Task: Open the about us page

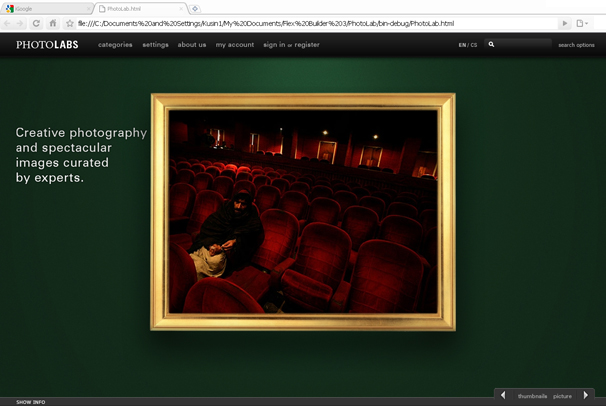Action: click(x=192, y=45)
